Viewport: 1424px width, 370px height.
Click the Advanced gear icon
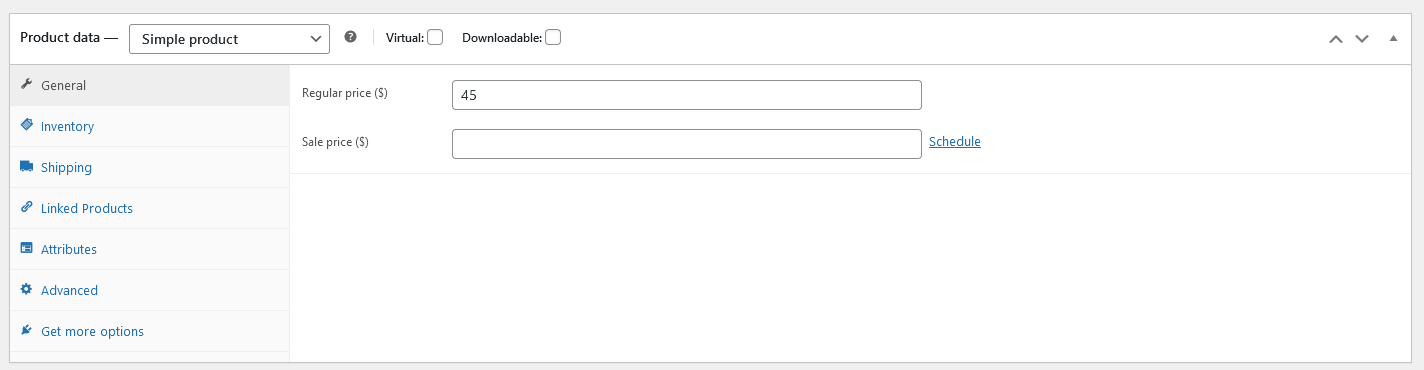point(27,290)
